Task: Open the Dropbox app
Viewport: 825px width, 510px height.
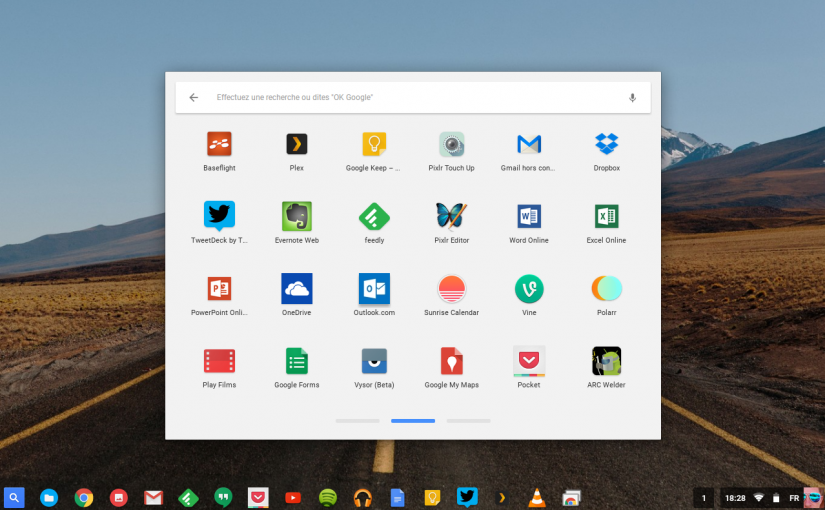Action: click(x=607, y=144)
